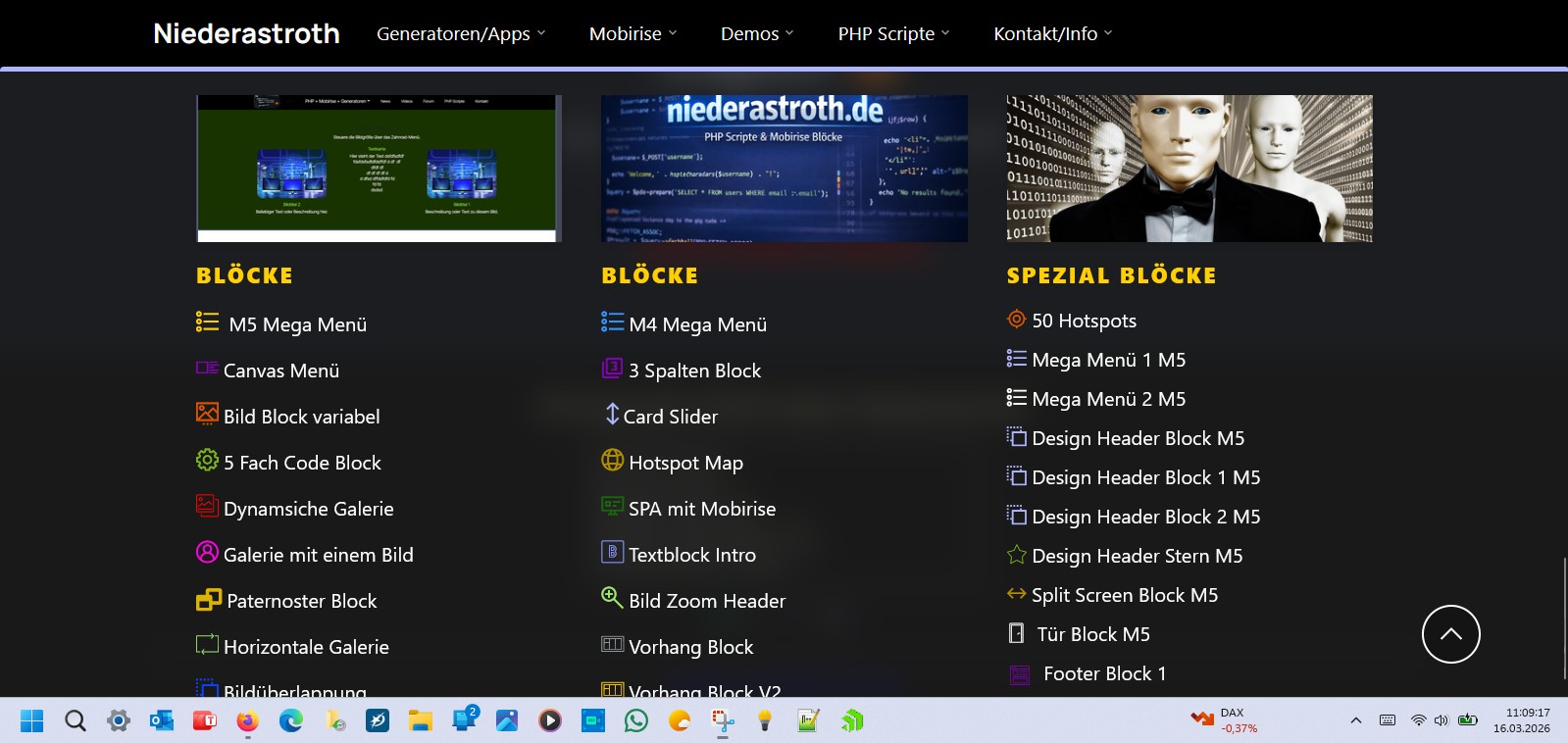The height and width of the screenshot is (743, 1568).
Task: Click the door icon beside Tür Block M5
Action: point(1017,633)
